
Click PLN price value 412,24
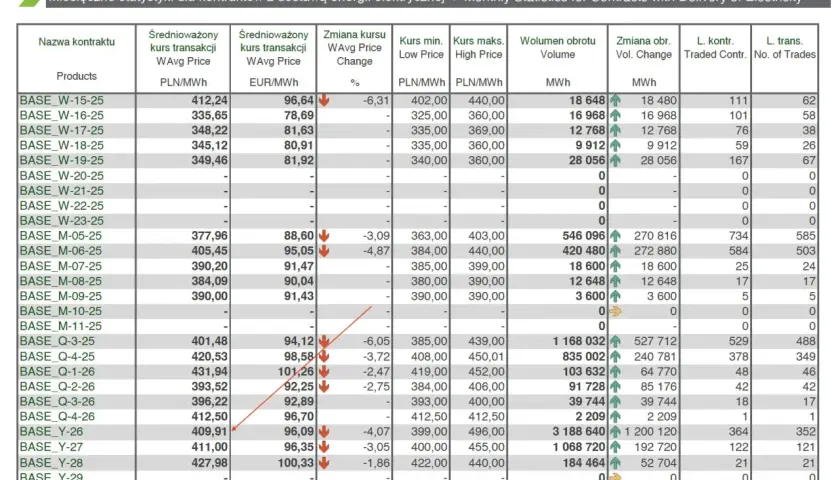point(209,100)
